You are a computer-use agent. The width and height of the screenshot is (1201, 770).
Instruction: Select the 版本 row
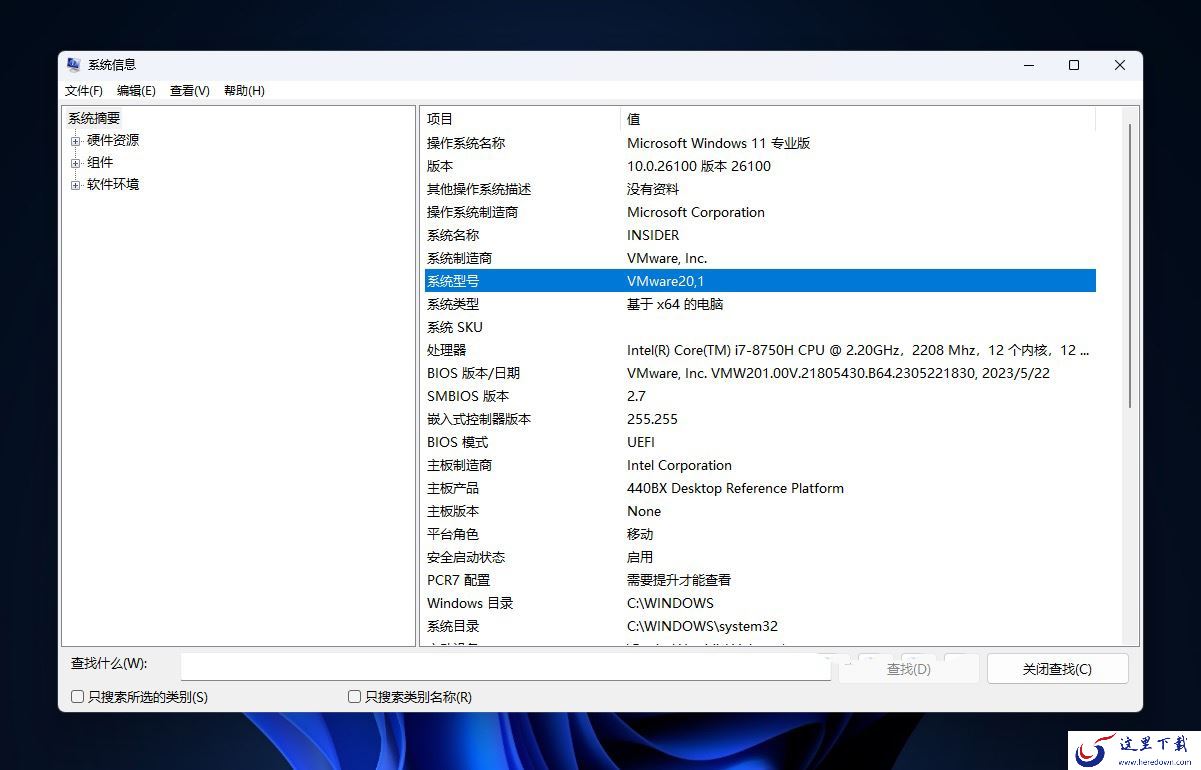(760, 166)
